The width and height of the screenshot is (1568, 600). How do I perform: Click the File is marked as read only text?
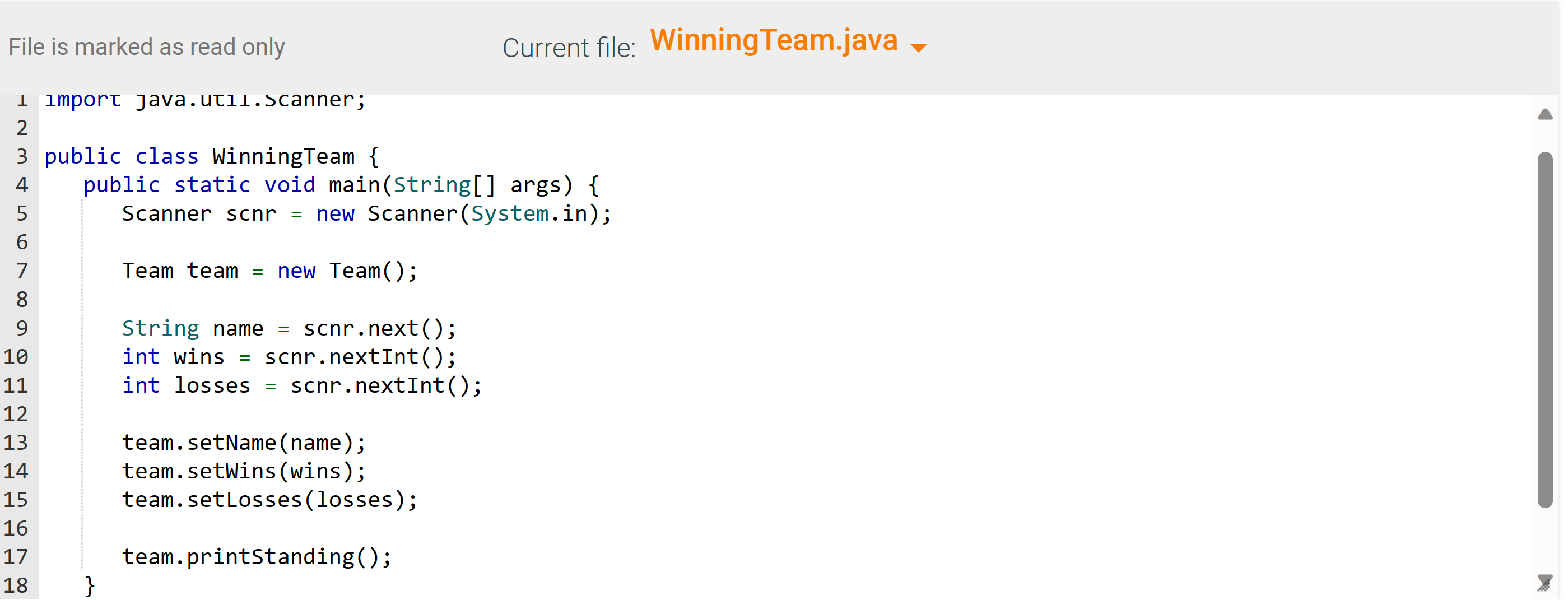click(146, 46)
